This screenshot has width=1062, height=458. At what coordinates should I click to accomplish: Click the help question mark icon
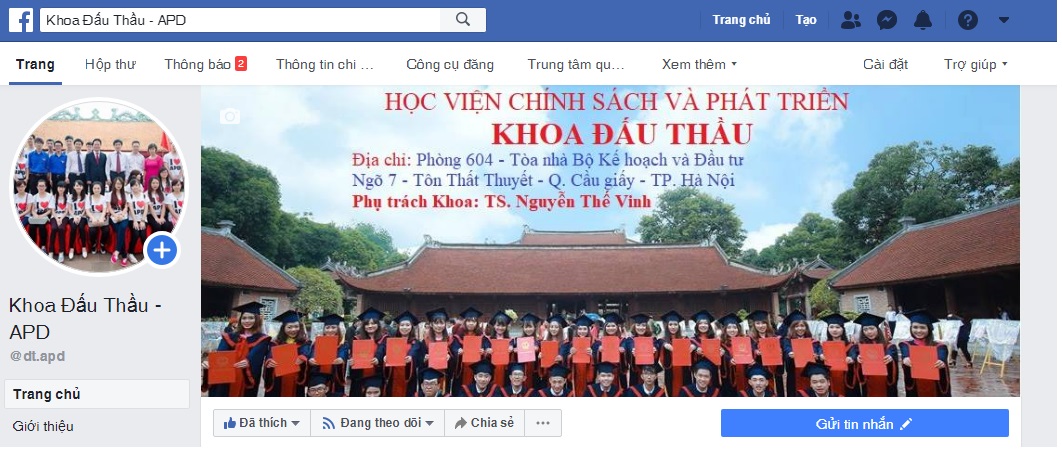coord(967,20)
